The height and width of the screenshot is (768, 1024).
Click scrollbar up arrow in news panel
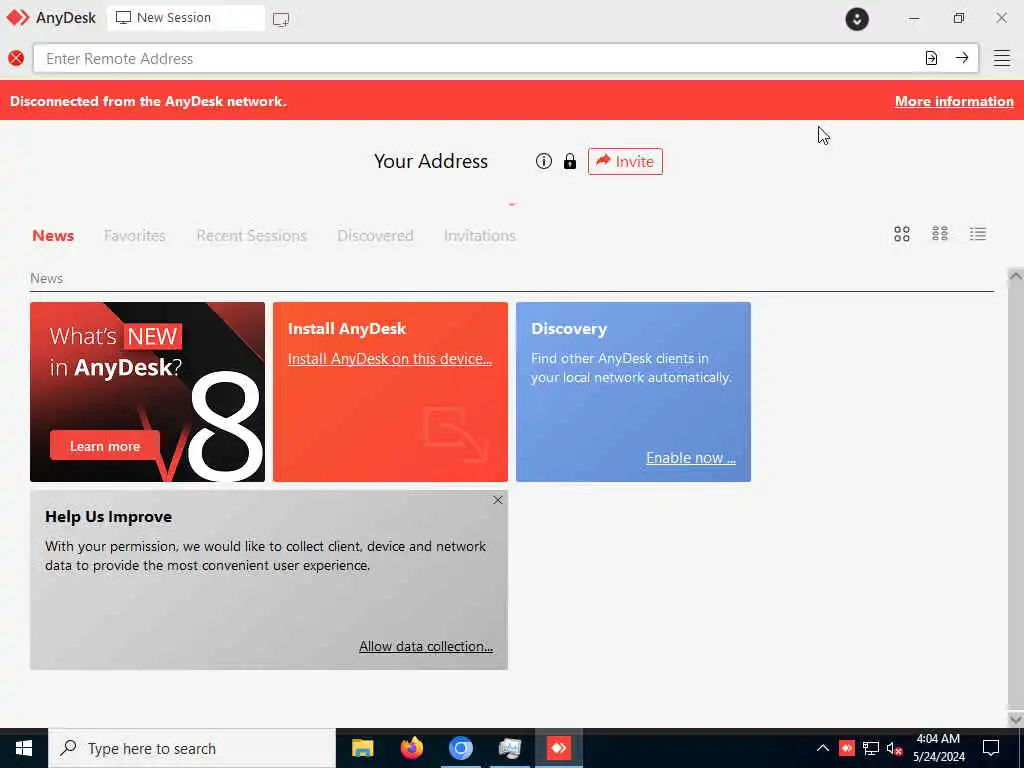[x=1015, y=276]
